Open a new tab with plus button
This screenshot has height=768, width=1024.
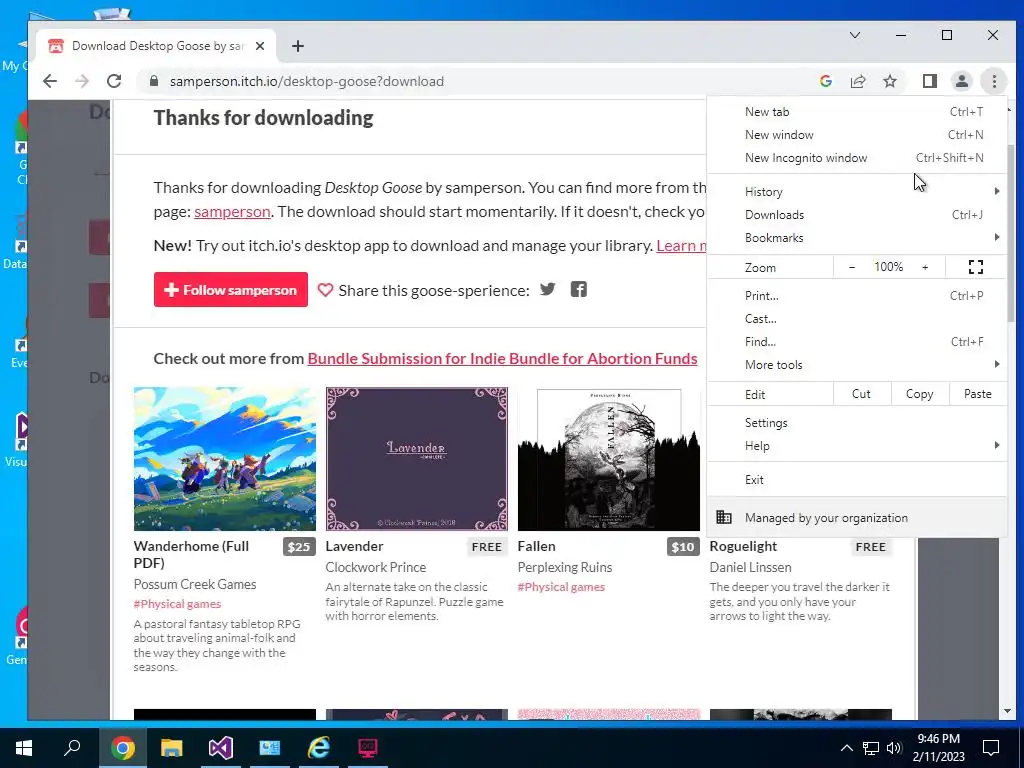click(298, 46)
